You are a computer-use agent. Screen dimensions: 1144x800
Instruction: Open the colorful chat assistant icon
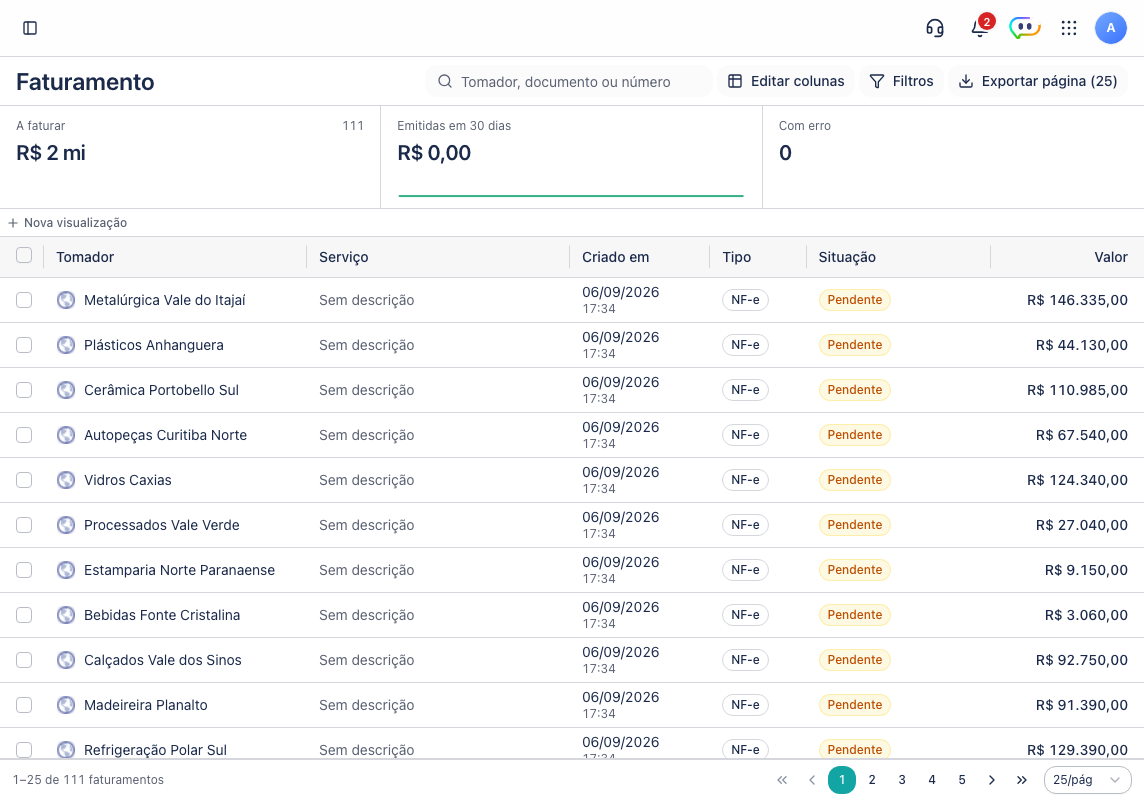(x=1024, y=28)
